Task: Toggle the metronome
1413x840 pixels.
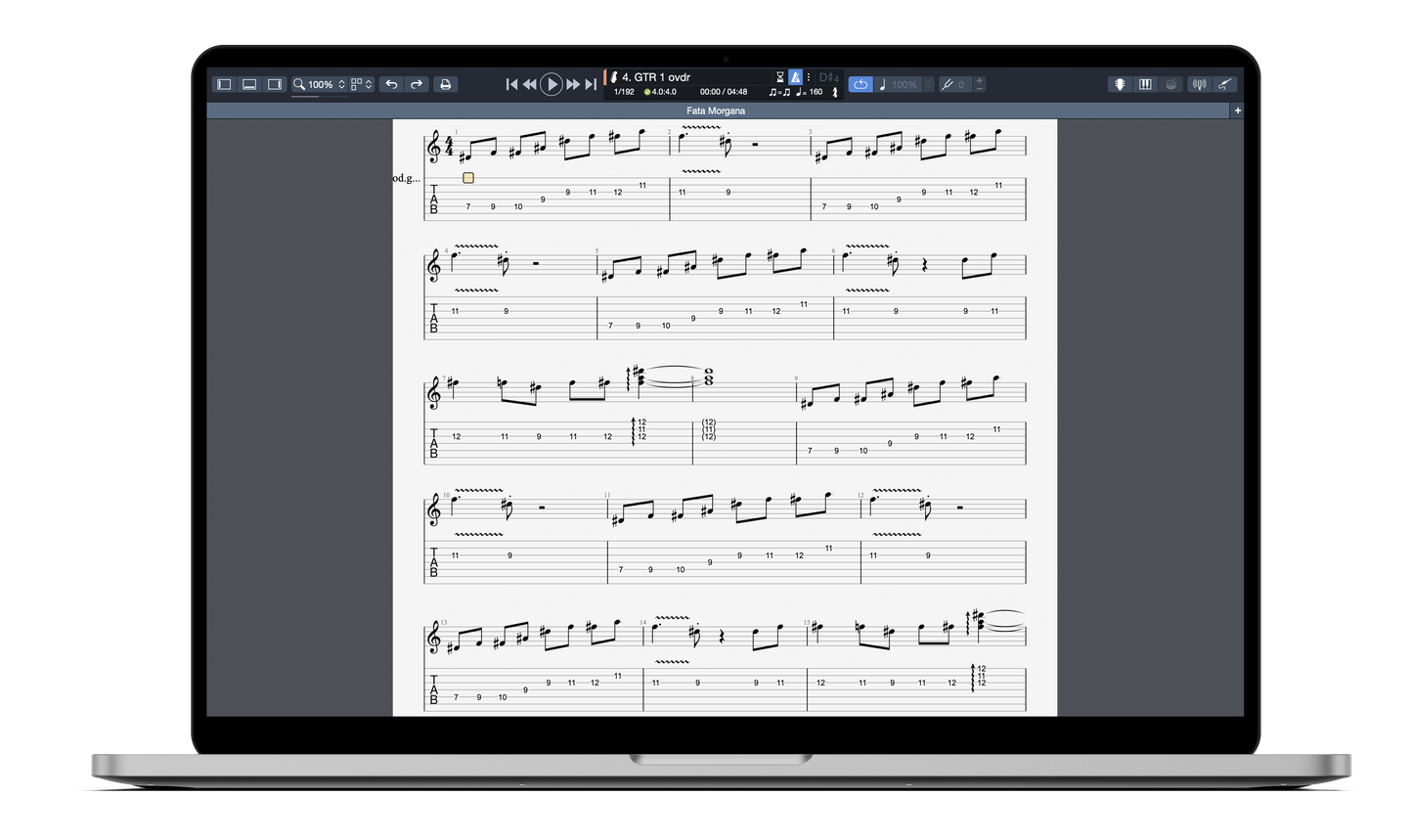Action: pos(795,77)
